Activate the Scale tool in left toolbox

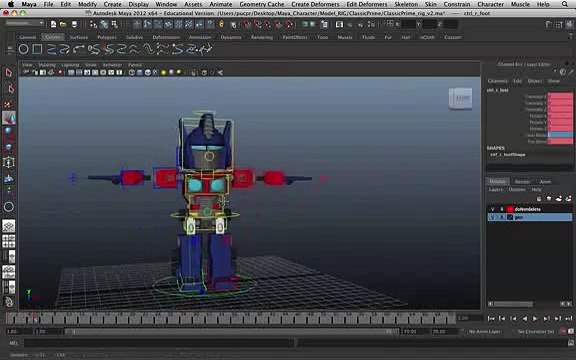(x=9, y=148)
